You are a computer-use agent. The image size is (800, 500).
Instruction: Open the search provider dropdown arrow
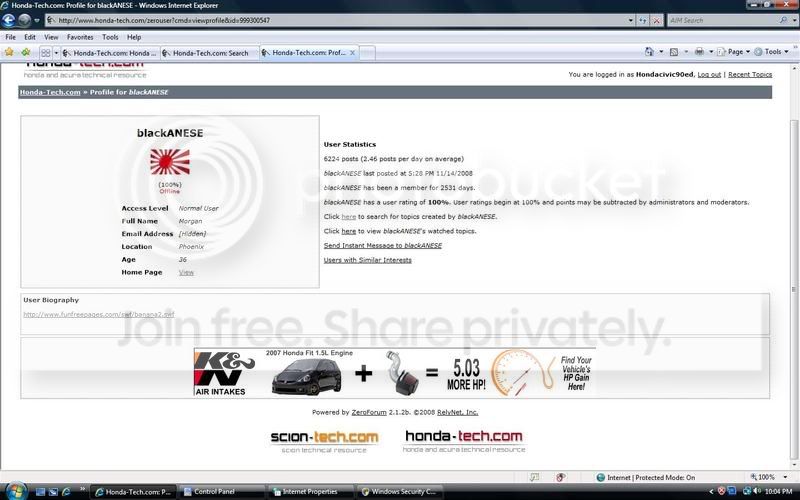point(794,20)
